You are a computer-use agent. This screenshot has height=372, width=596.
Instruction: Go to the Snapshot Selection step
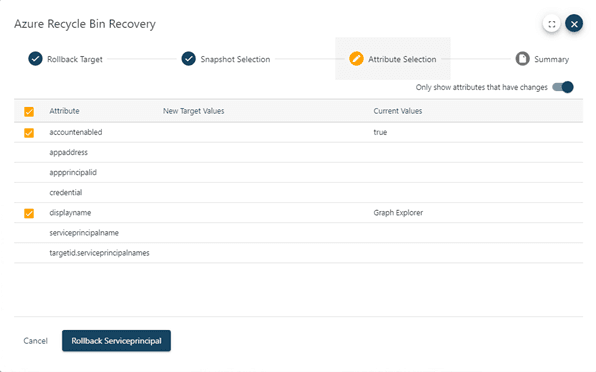click(226, 59)
